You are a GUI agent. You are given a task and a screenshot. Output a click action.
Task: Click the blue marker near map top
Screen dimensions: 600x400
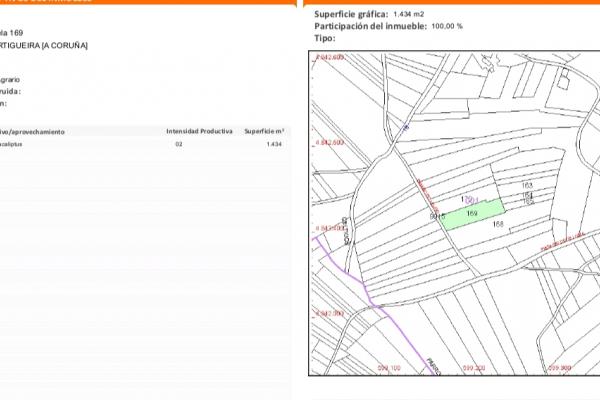tap(405, 127)
